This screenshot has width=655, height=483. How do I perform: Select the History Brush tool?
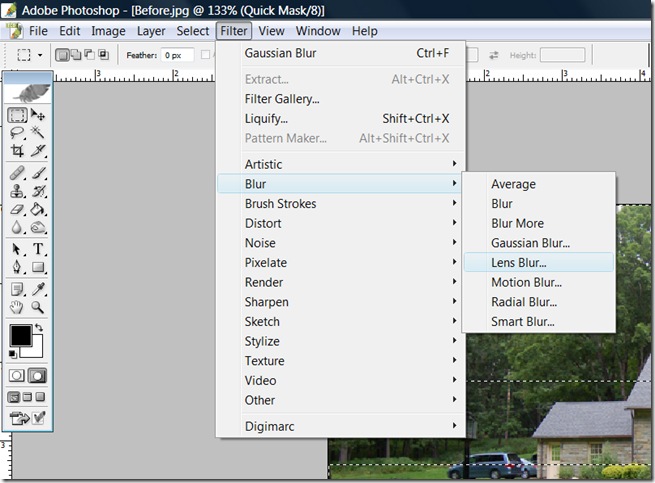[x=38, y=191]
